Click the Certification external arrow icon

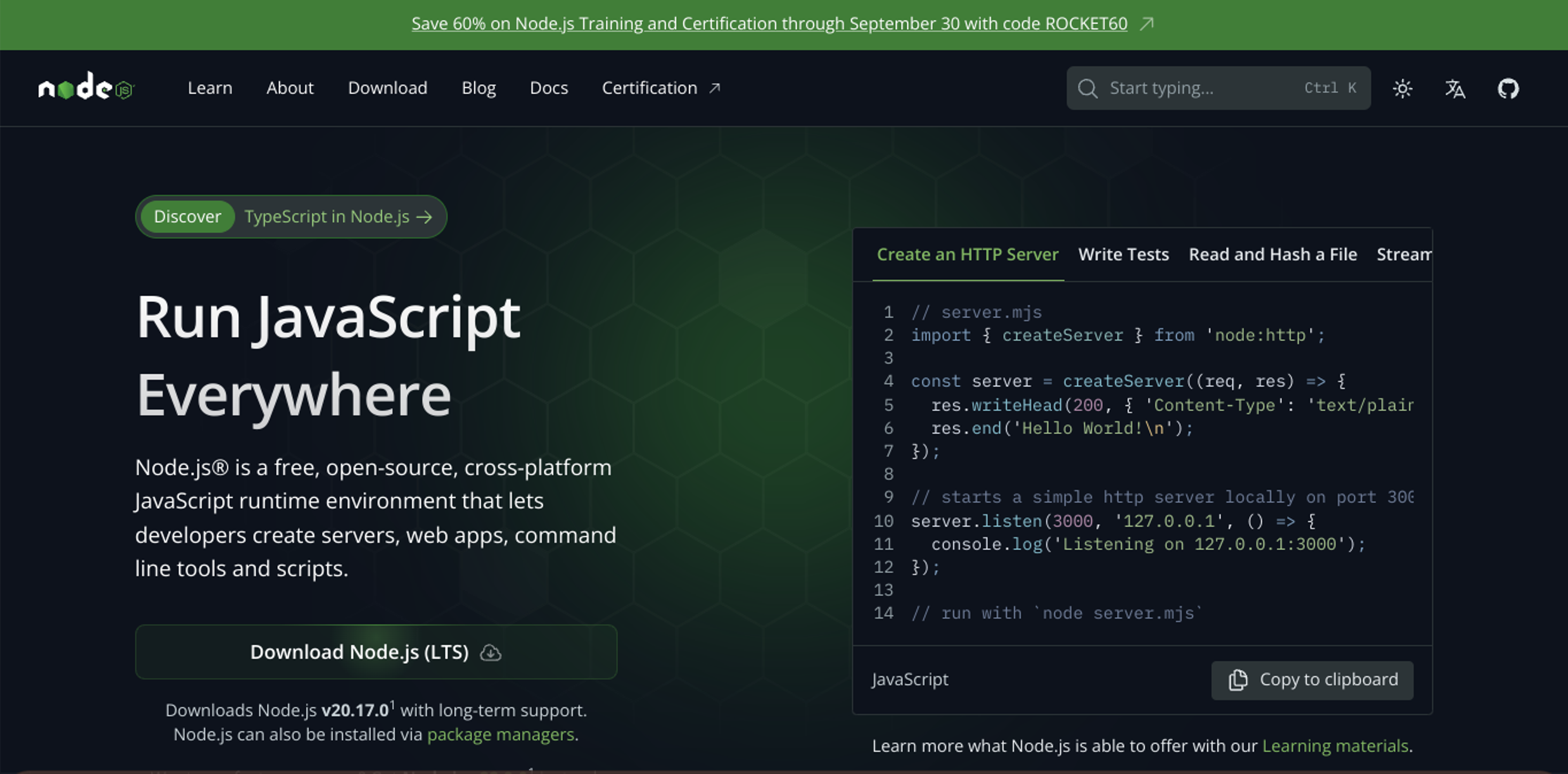tap(715, 88)
